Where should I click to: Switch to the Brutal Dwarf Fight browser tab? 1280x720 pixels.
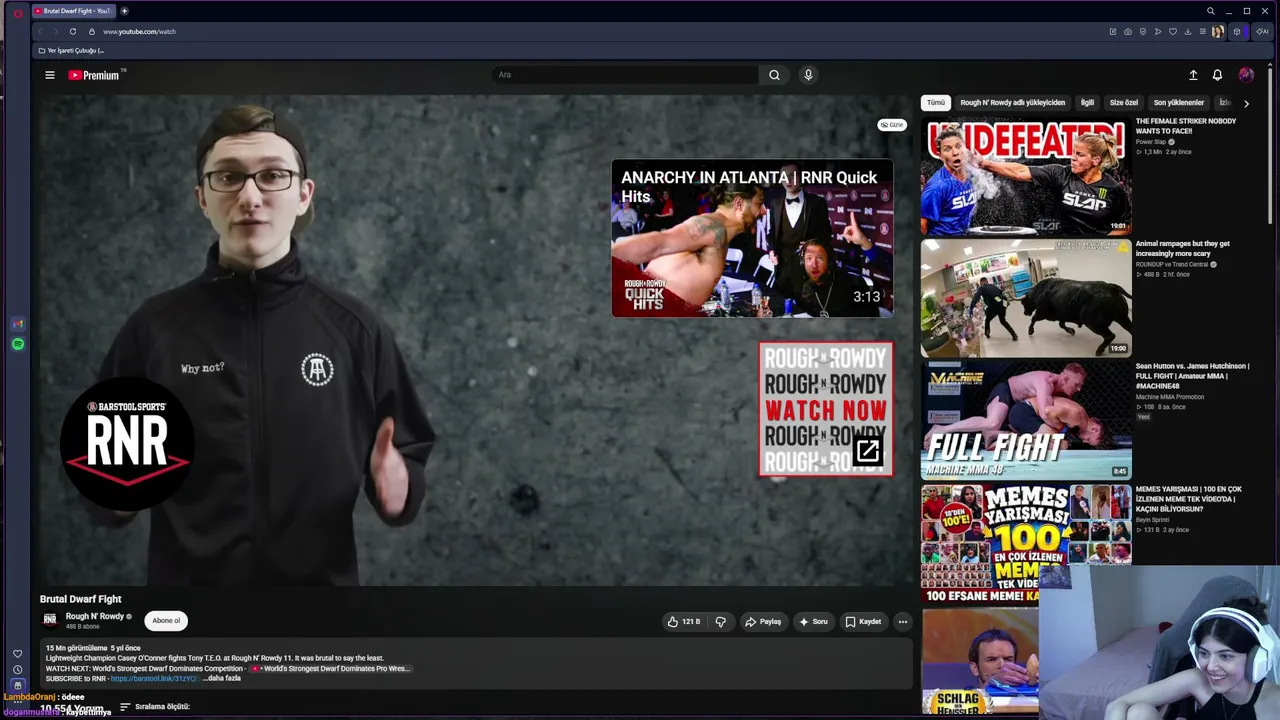(x=74, y=11)
